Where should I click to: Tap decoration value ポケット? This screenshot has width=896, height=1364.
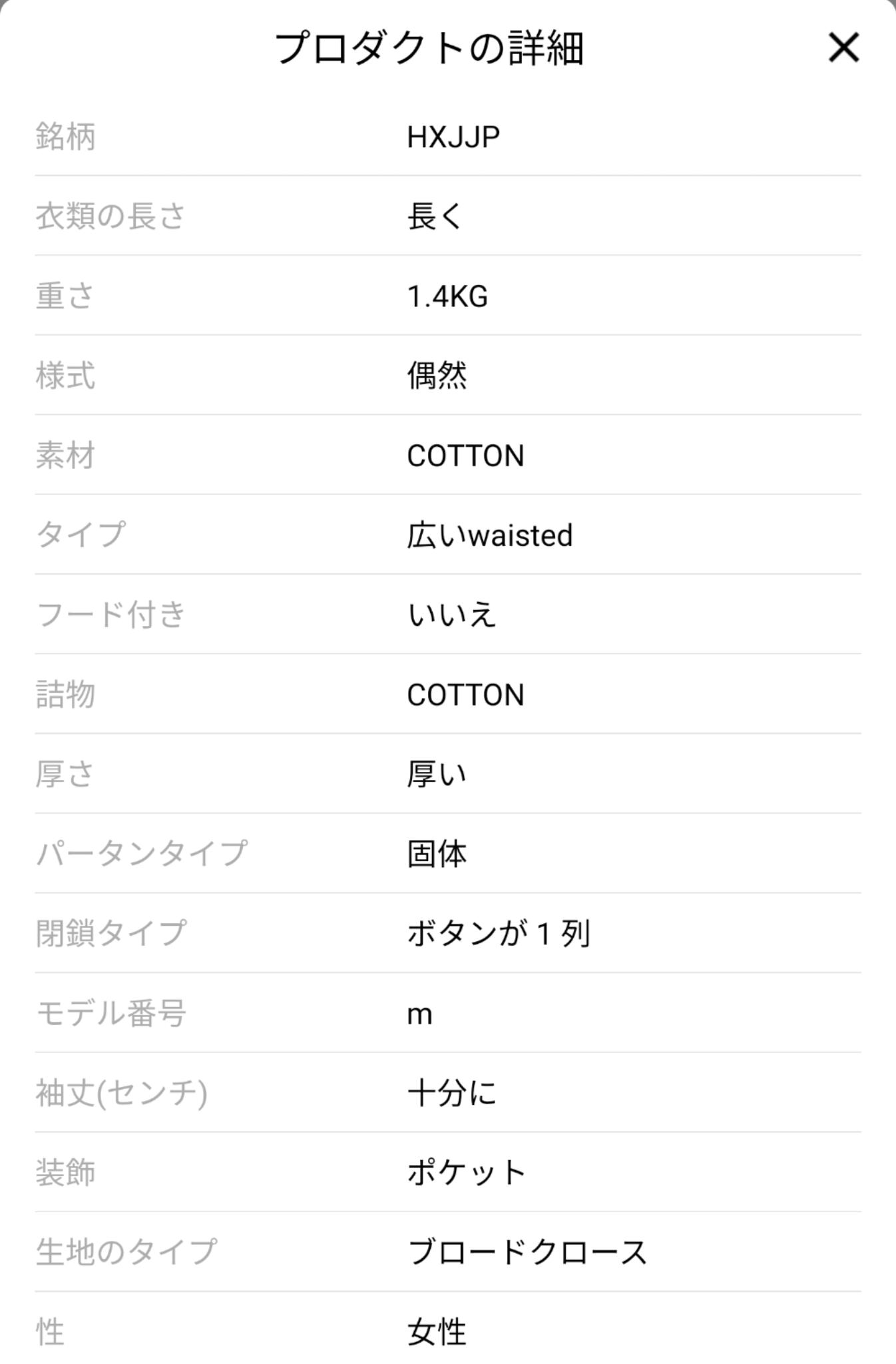467,1173
